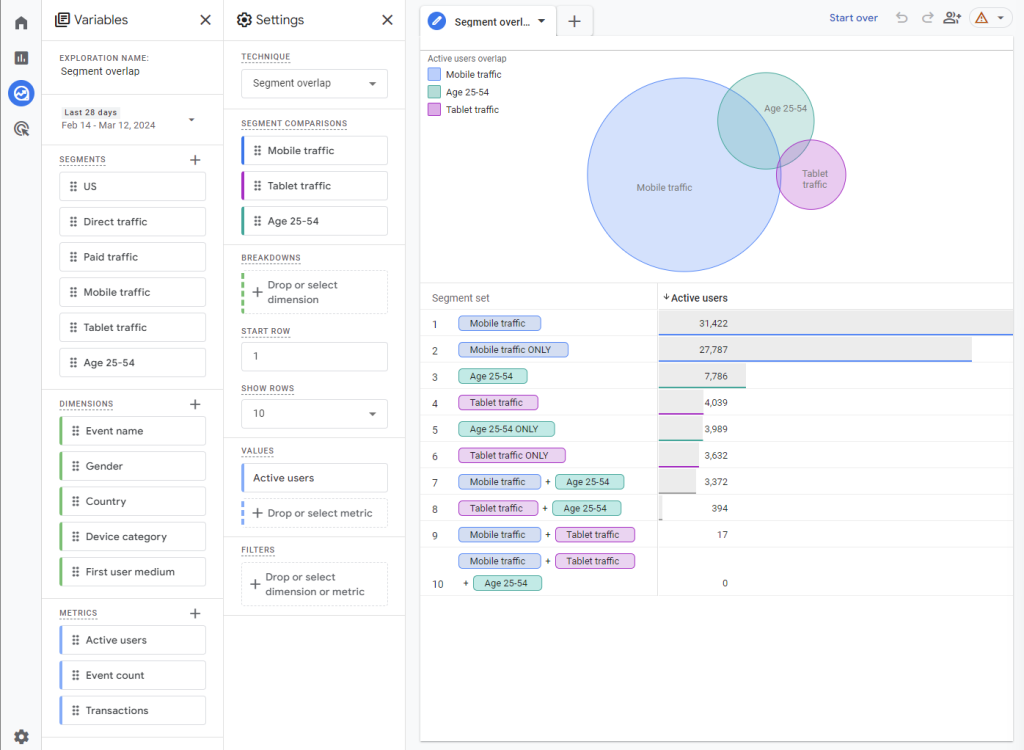Image resolution: width=1024 pixels, height=750 pixels.
Task: Select the US segment in Variables
Action: [x=133, y=187]
